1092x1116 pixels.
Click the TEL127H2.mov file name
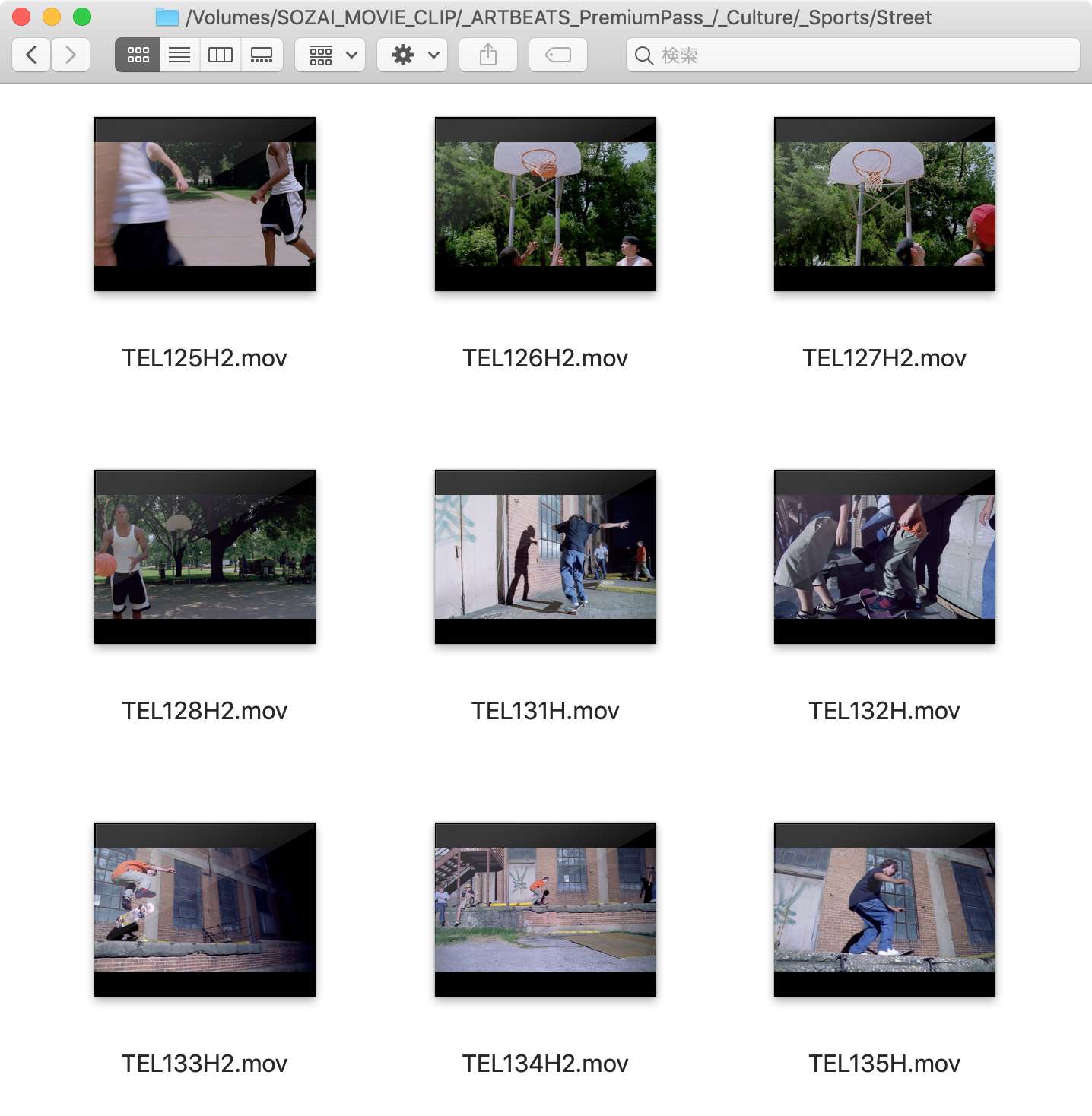point(884,358)
